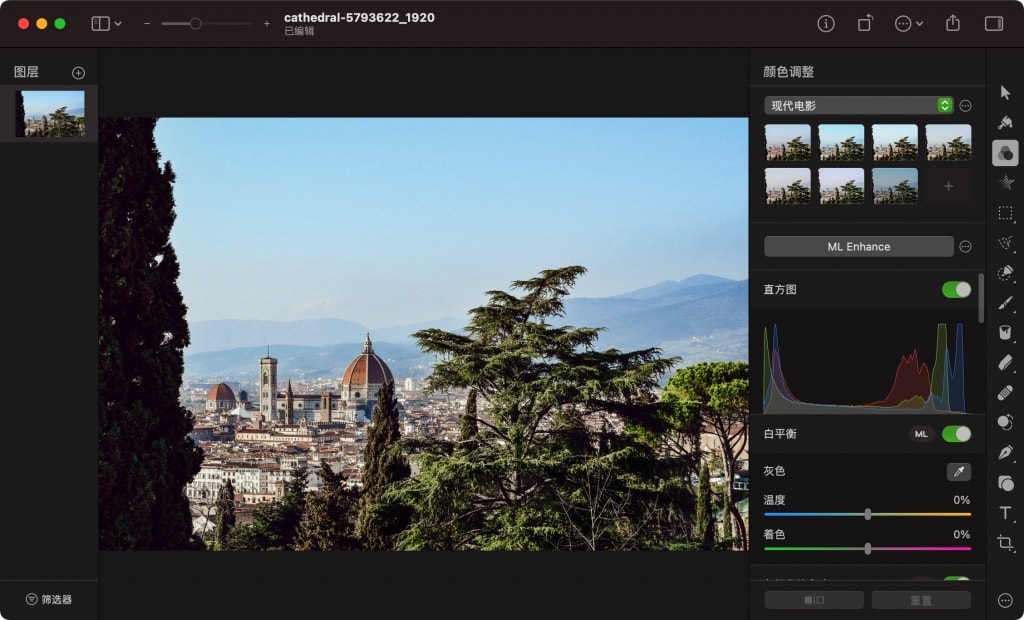Image resolution: width=1024 pixels, height=620 pixels.
Task: Expand sidebar layout options chevron
Action: (118, 24)
